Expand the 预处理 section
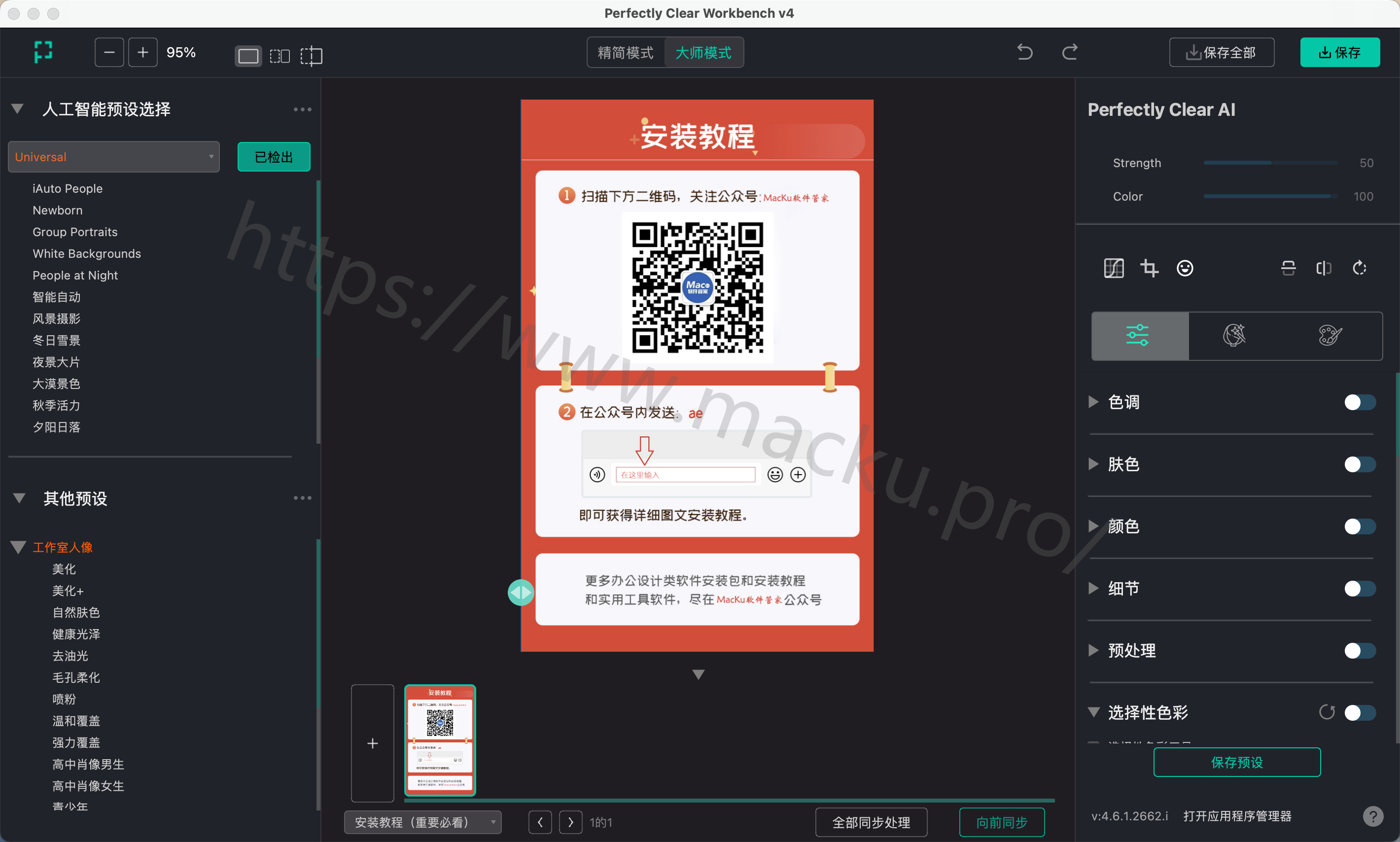 coord(1094,650)
